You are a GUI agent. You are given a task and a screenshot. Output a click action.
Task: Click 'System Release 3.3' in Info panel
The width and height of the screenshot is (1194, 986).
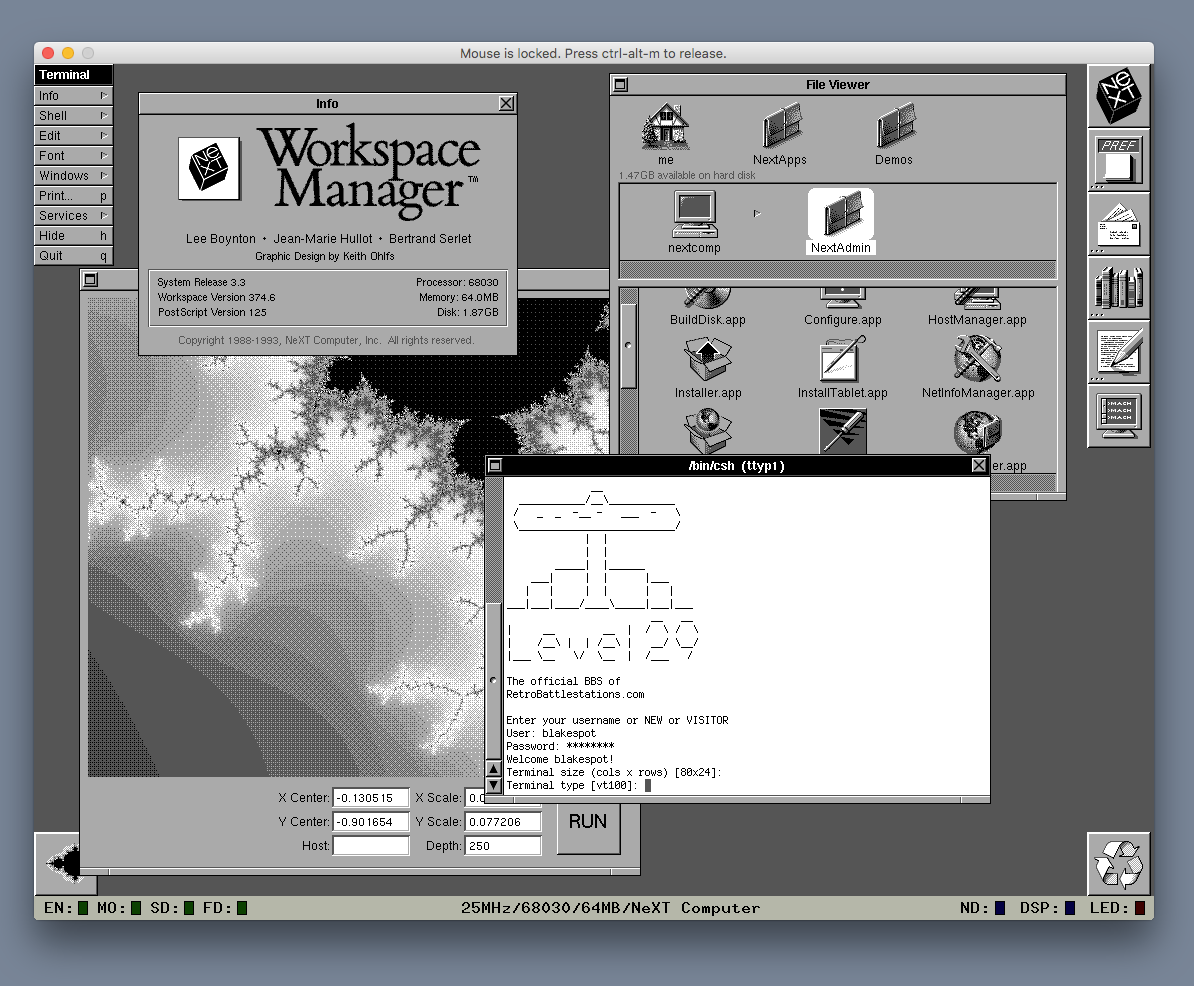(201, 282)
